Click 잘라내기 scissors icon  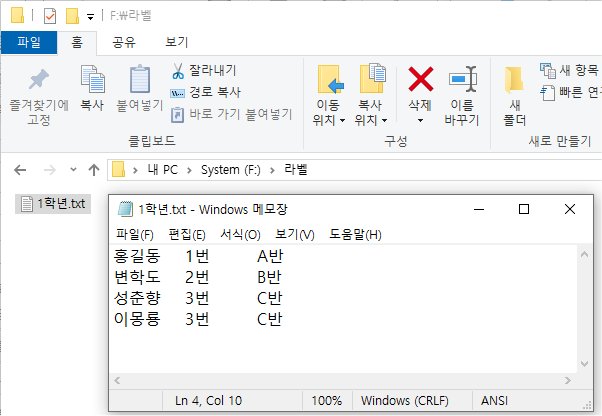pyautogui.click(x=178, y=71)
